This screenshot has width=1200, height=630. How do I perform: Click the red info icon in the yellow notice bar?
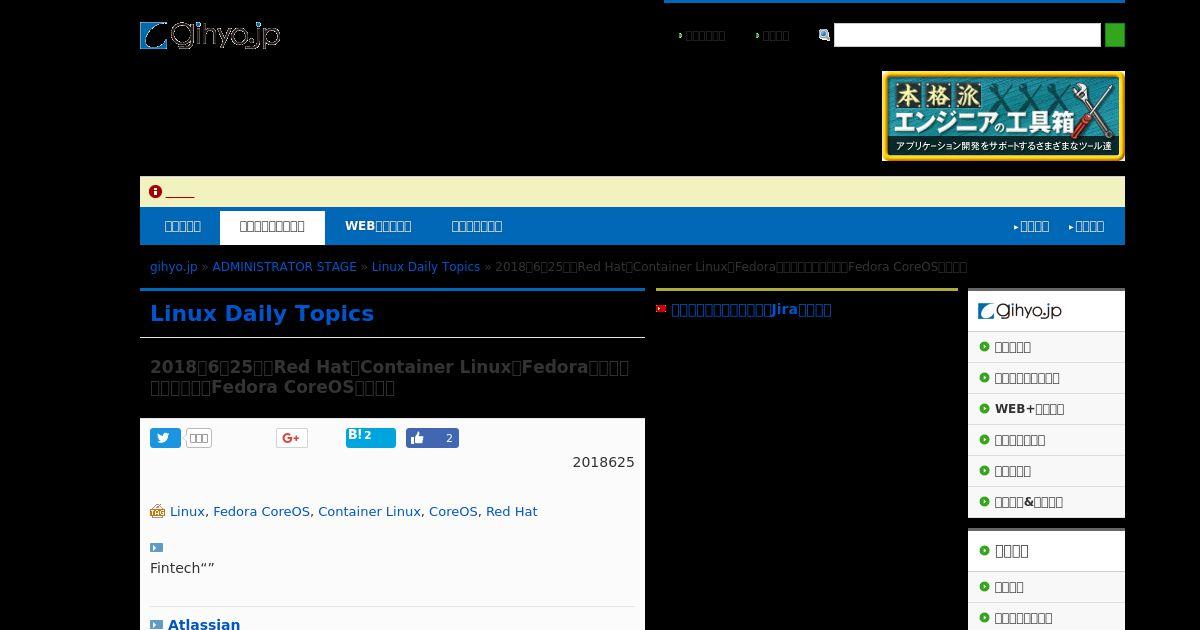(x=155, y=192)
